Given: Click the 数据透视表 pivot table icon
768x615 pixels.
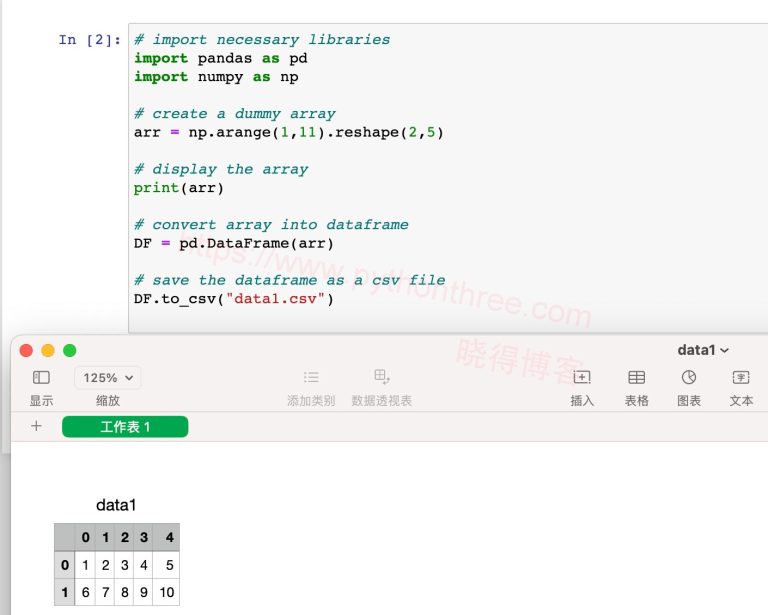Looking at the screenshot, I should [381, 377].
